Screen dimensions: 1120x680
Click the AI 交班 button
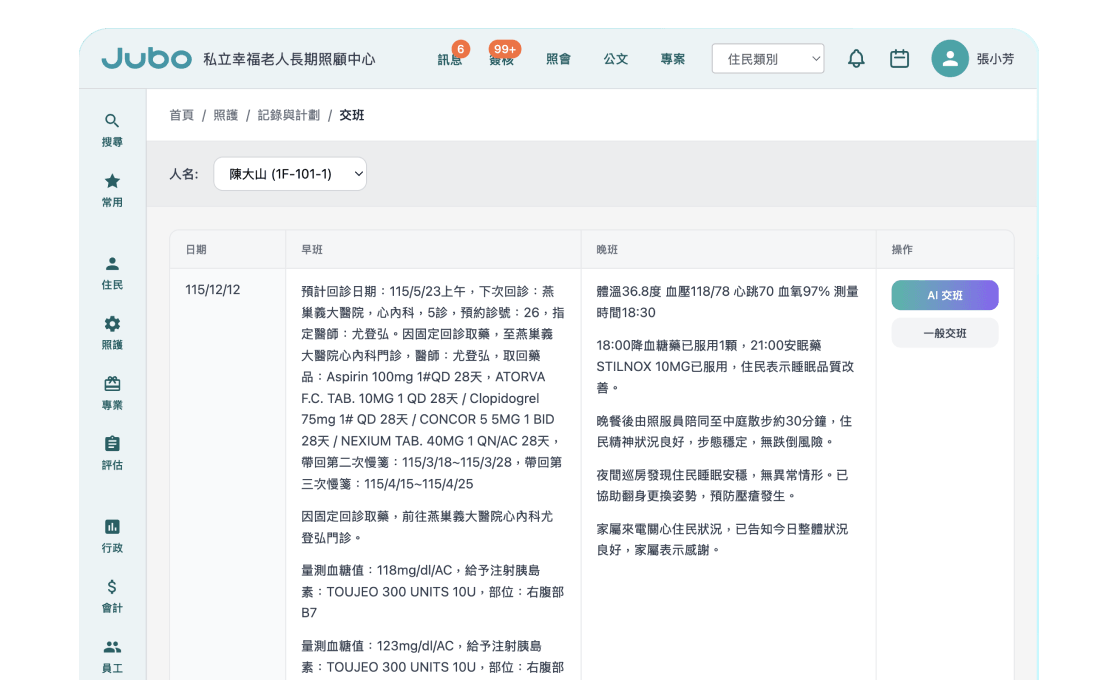pos(945,295)
